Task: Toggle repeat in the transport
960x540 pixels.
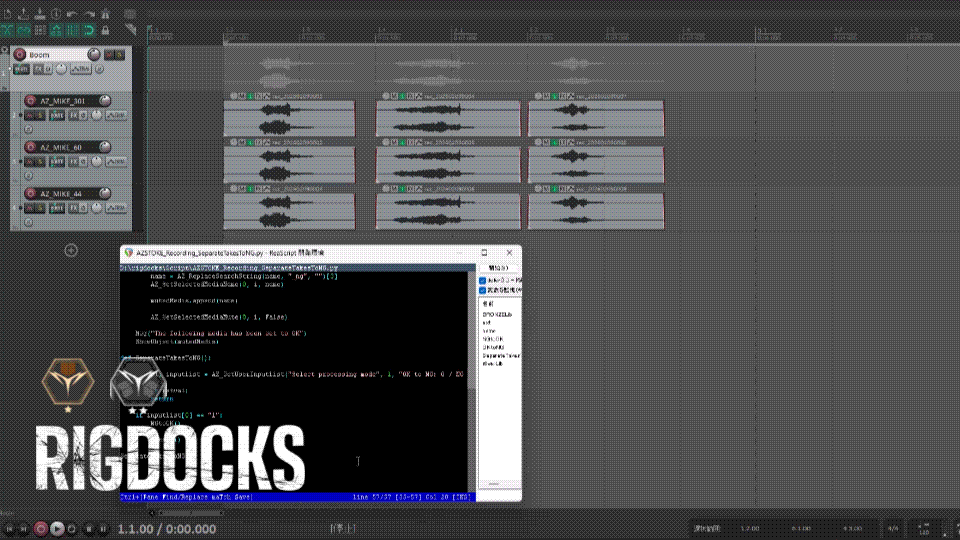Action: [x=72, y=528]
